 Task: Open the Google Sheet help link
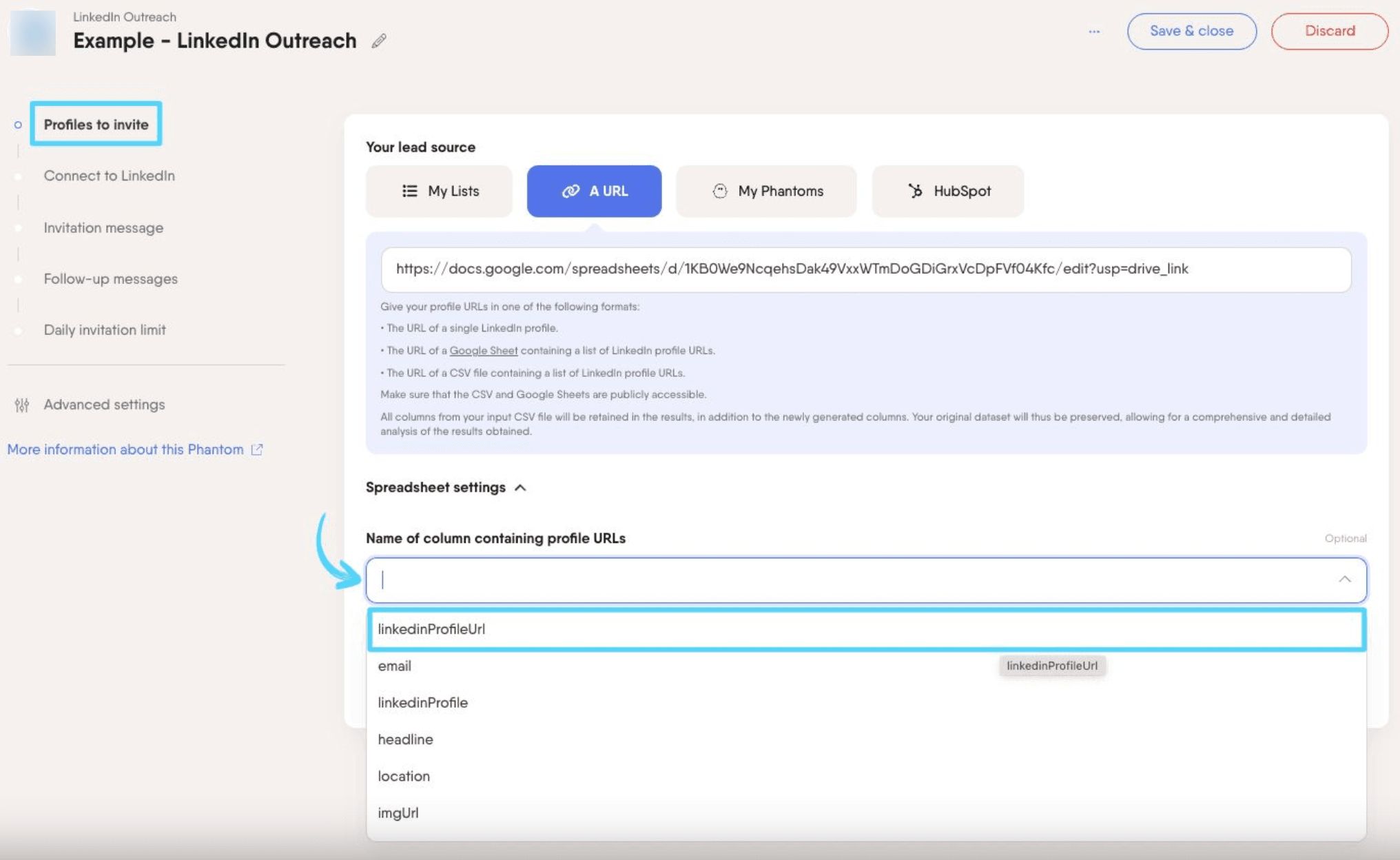[x=483, y=351]
